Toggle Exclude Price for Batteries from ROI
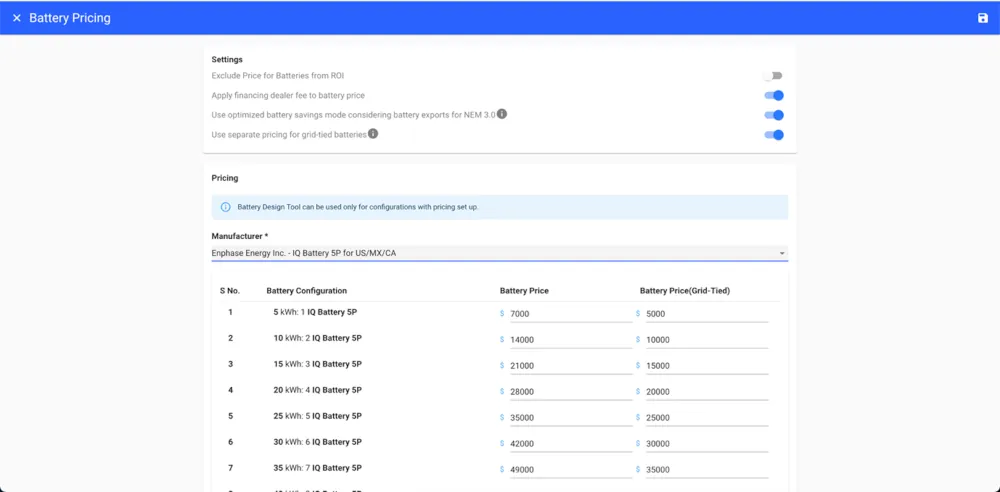Viewport: 1000px width, 492px height. [x=773, y=76]
